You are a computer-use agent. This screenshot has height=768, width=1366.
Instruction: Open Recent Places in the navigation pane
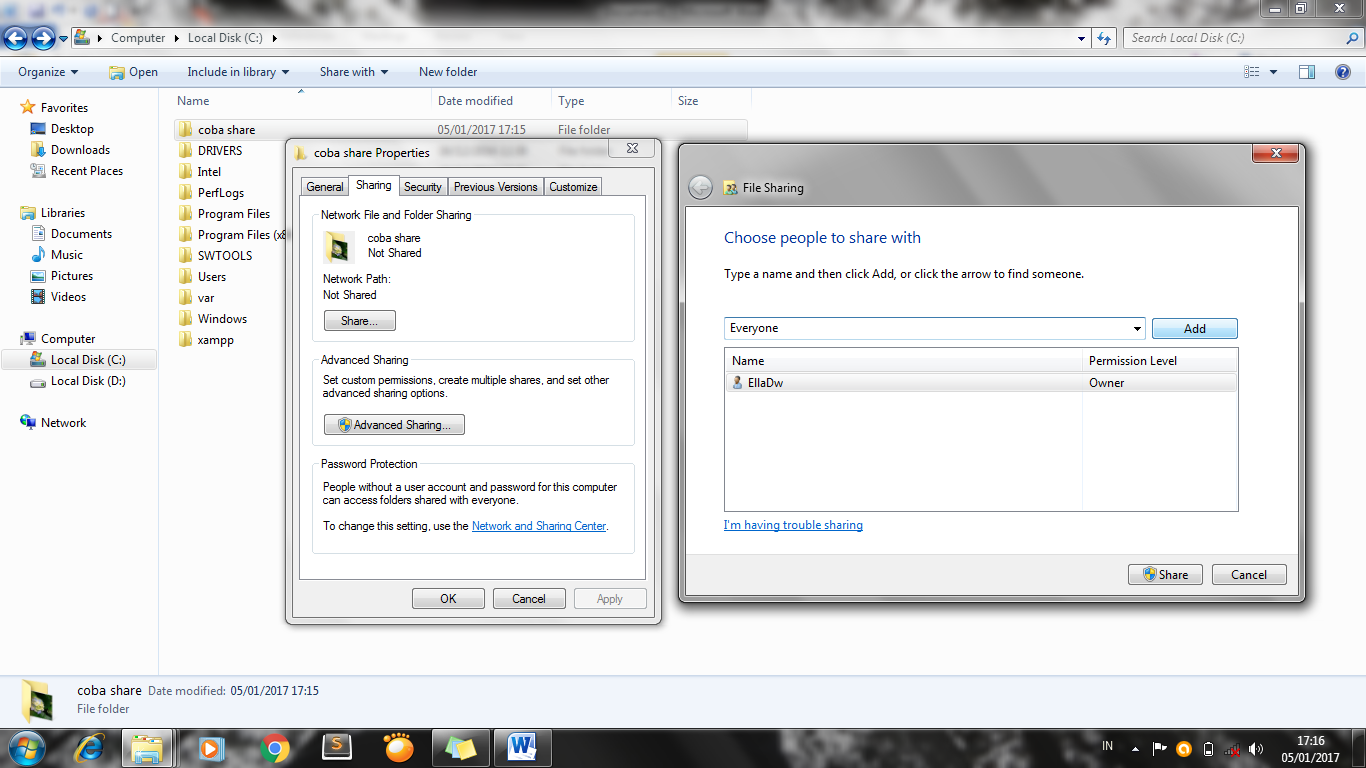click(x=87, y=171)
